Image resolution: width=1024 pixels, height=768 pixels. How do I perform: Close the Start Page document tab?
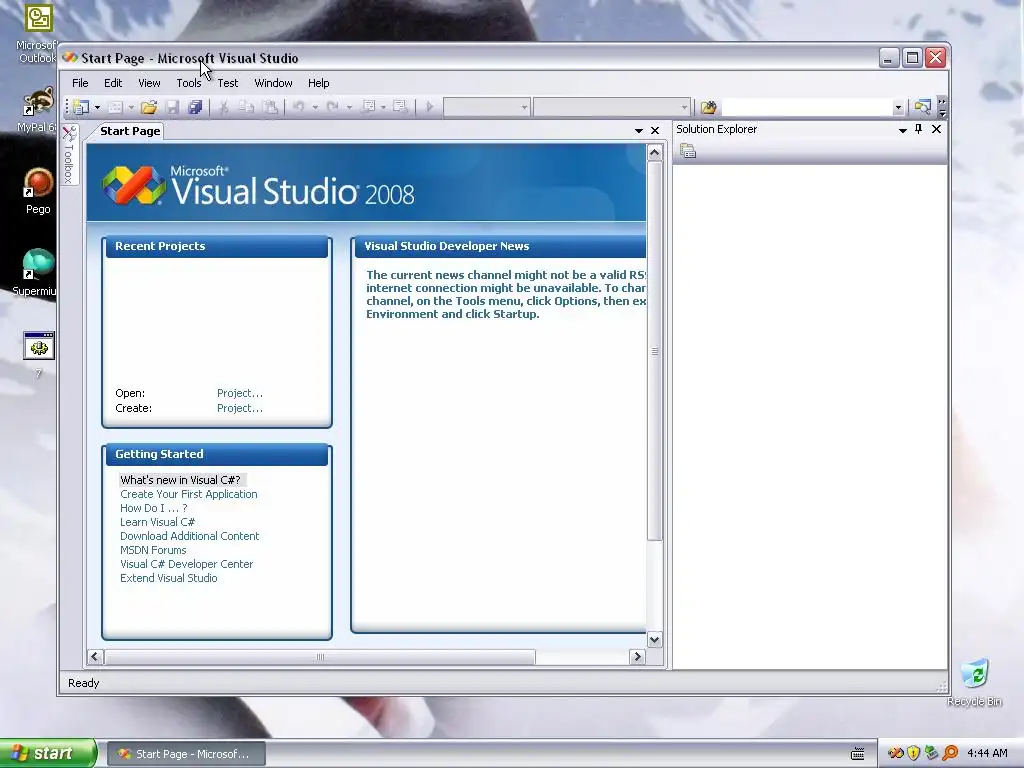[655, 131]
